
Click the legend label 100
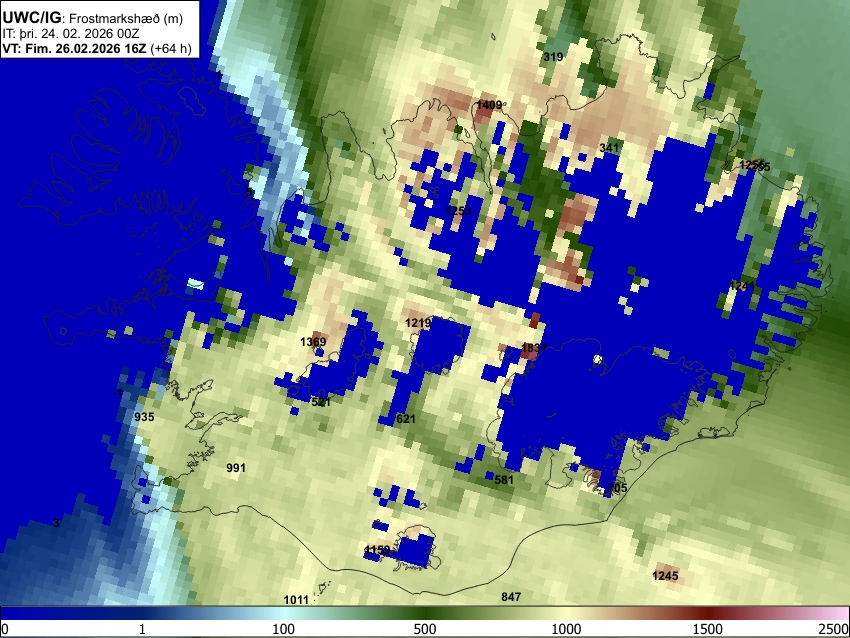point(284,629)
